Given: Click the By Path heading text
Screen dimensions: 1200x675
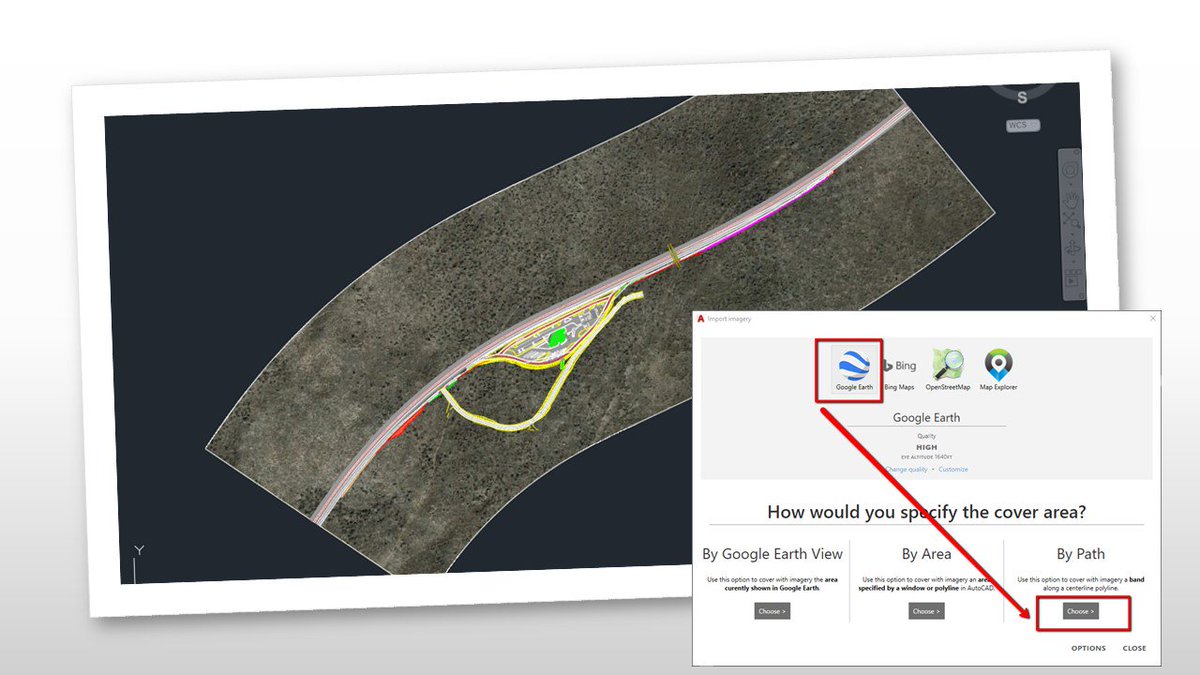Looking at the screenshot, I should (1080, 554).
